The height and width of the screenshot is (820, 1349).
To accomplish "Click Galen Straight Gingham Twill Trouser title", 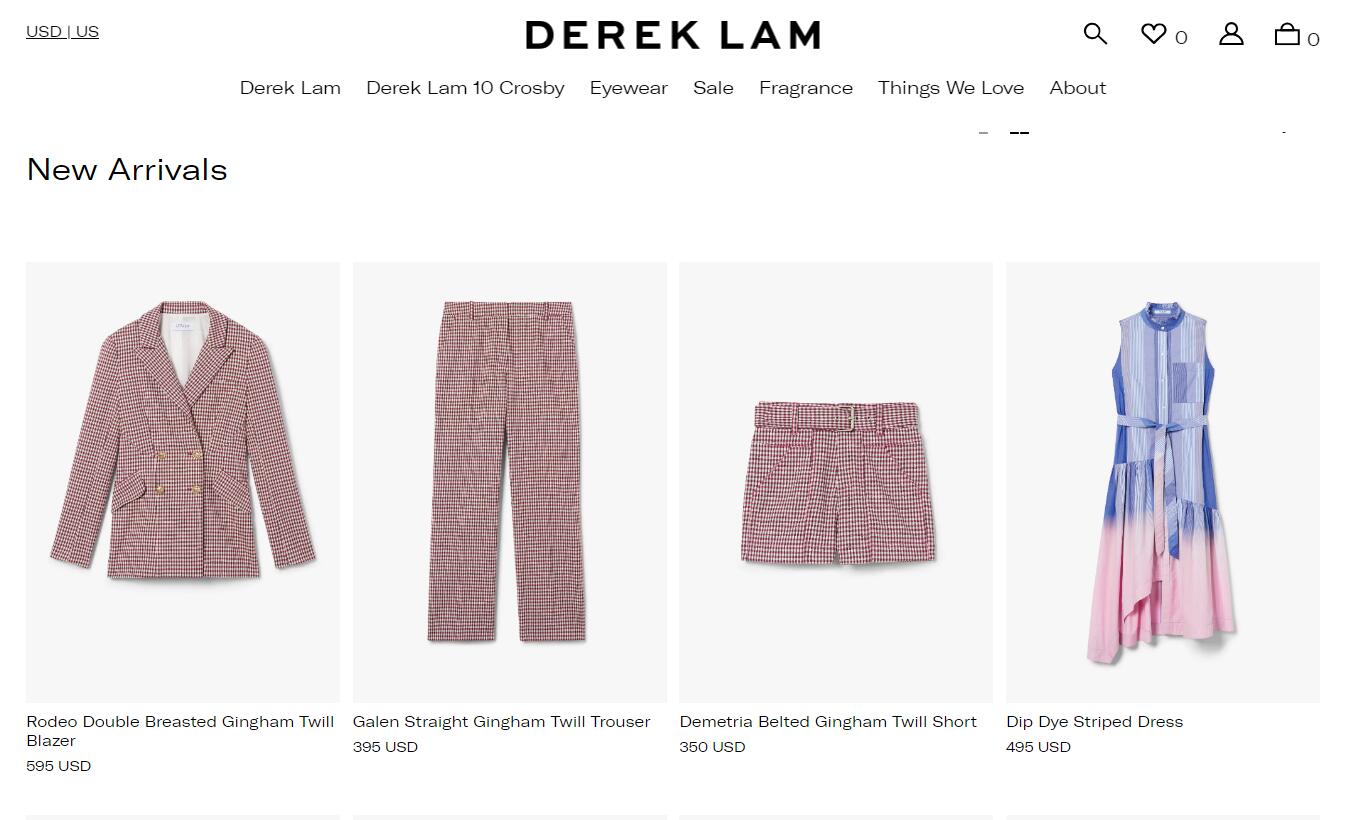I will coord(501,722).
